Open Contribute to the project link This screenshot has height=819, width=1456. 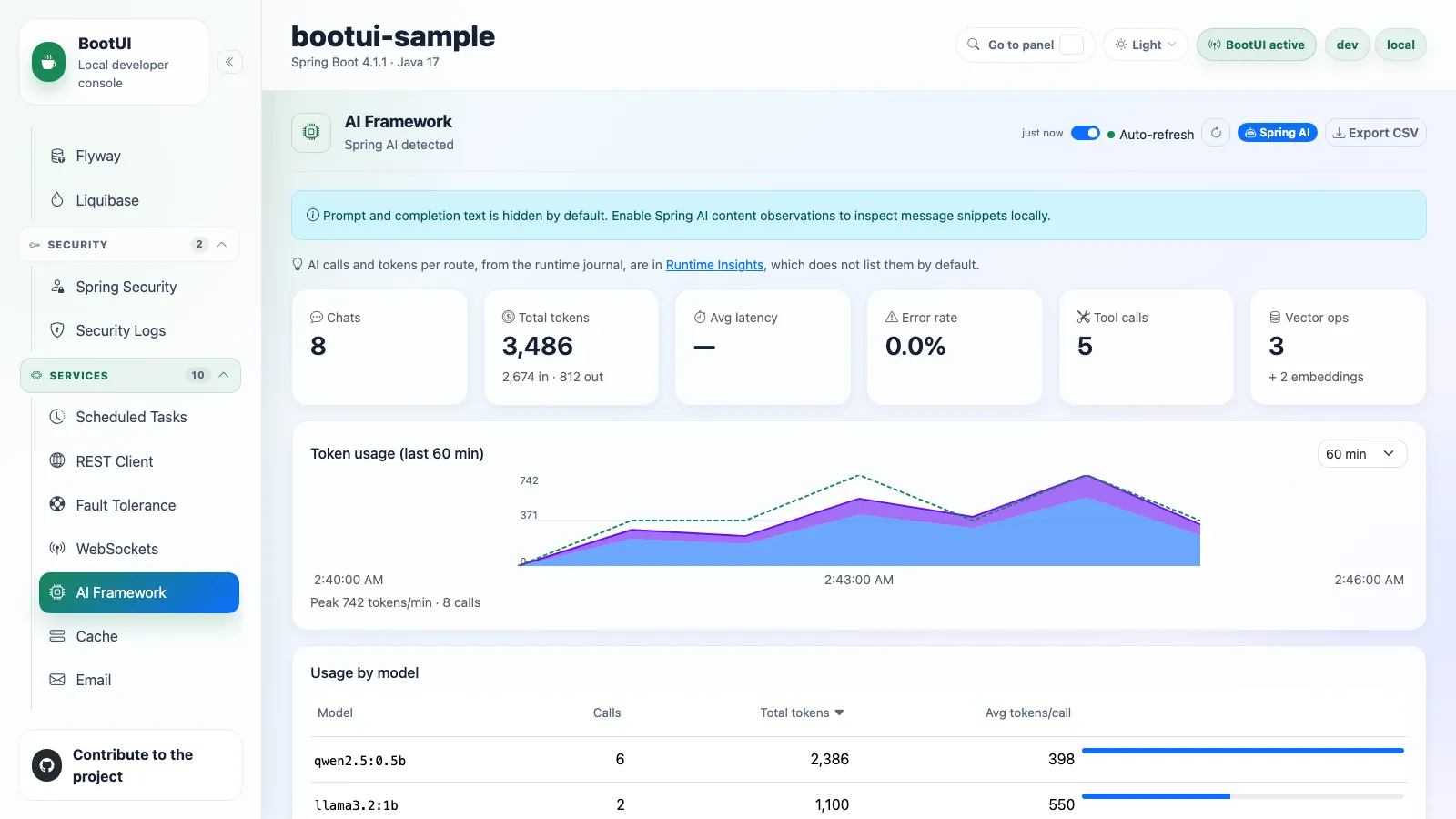click(130, 765)
